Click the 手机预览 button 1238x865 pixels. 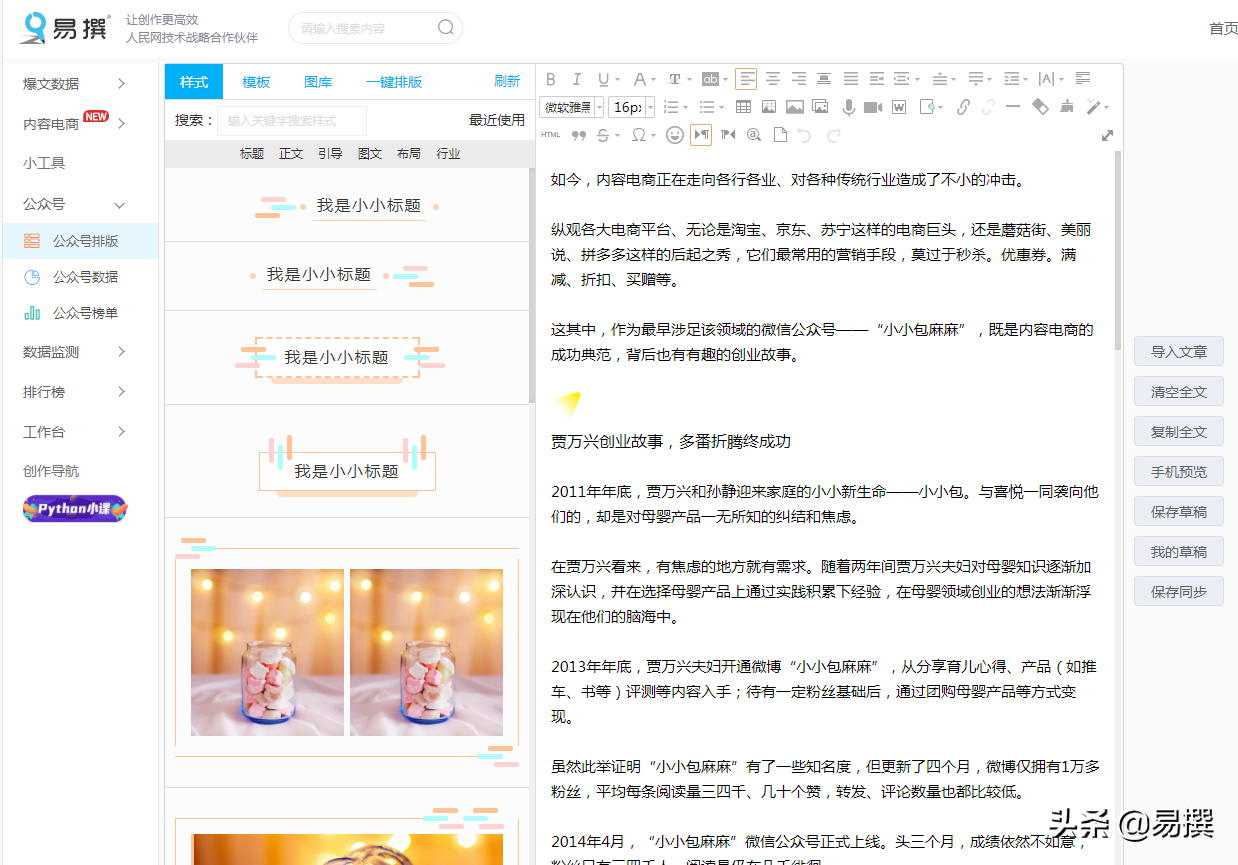click(x=1179, y=472)
